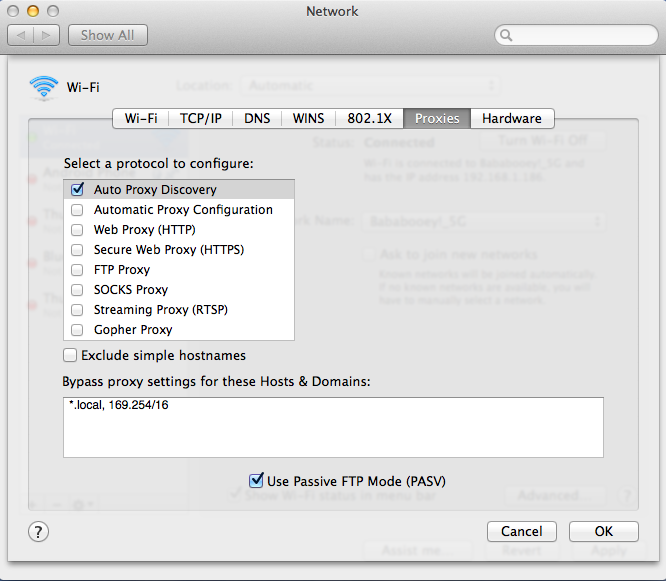Switch to the Wi-Fi tab

[x=141, y=118]
